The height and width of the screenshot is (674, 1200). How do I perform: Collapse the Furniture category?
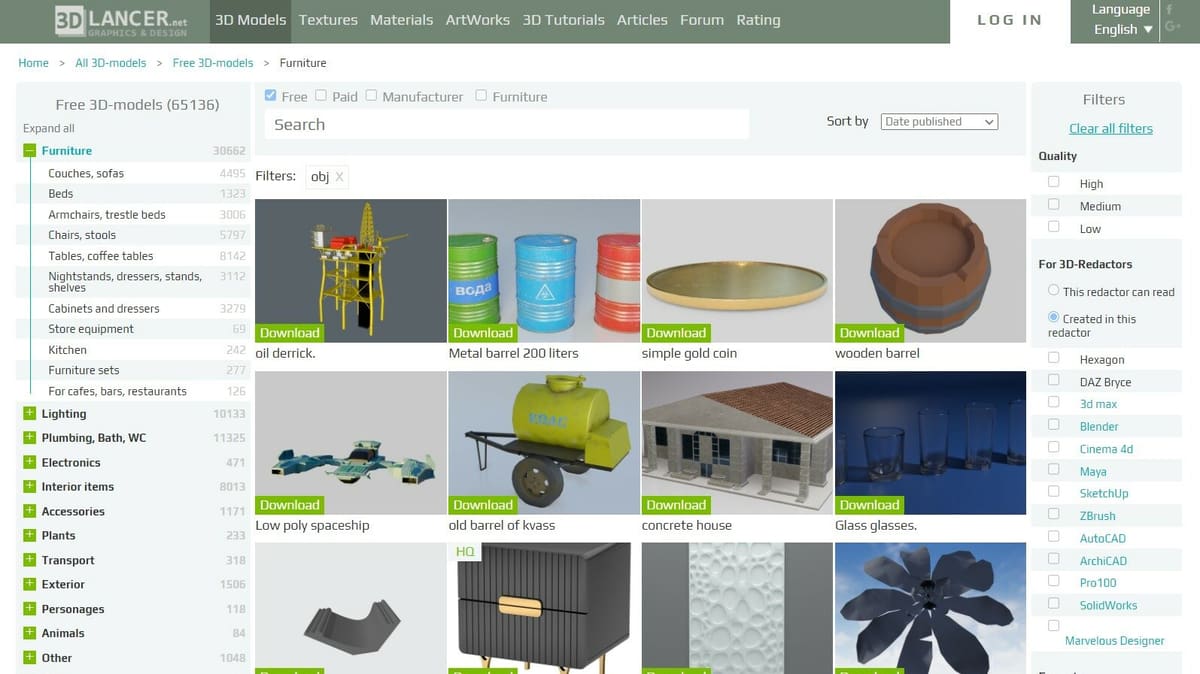click(x=30, y=151)
